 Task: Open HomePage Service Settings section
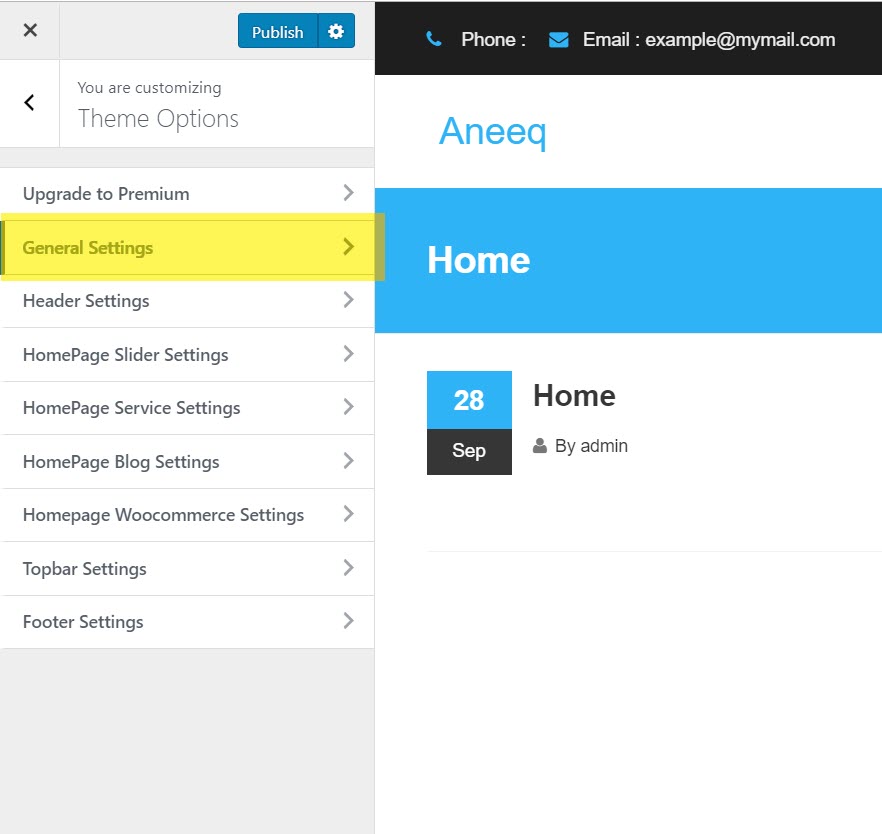[187, 408]
